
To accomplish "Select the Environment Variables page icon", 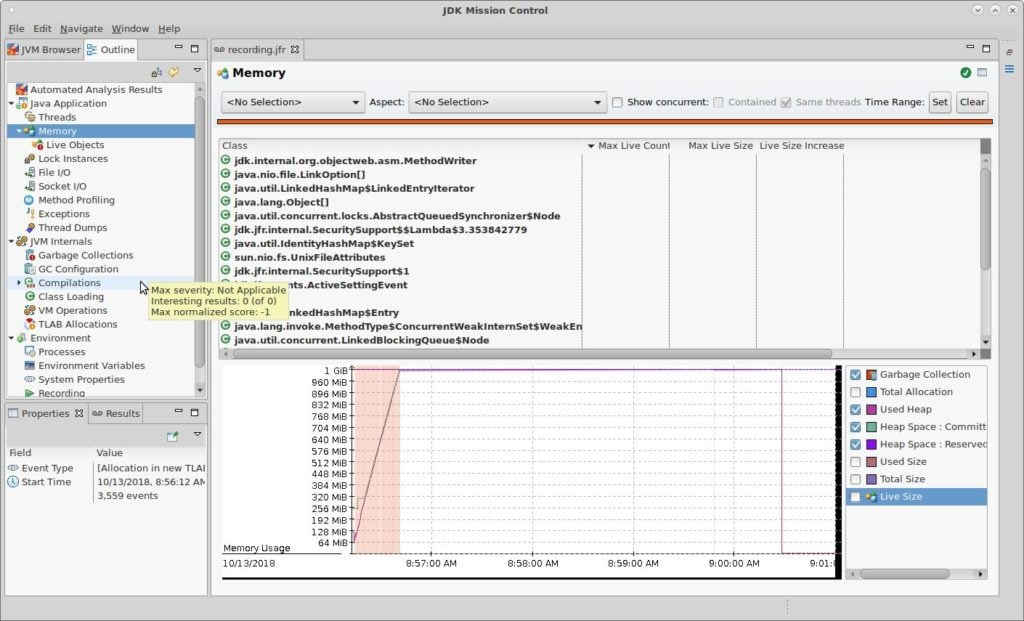I will coord(29,365).
